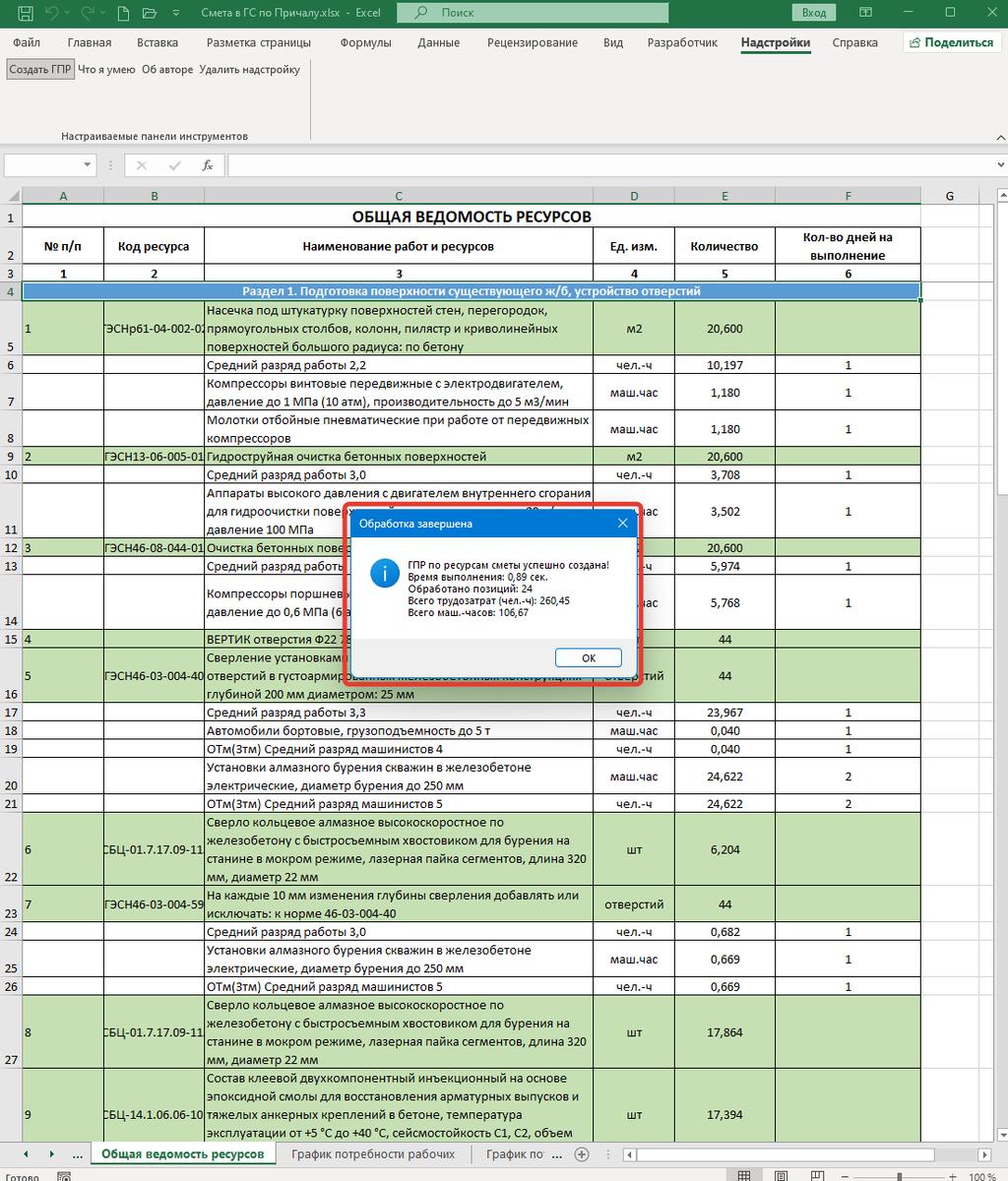Image resolution: width=1008 pixels, height=1181 pixels.
Task: Select the Общая ведомость ресурсов sheet tab
Action: [x=182, y=1153]
